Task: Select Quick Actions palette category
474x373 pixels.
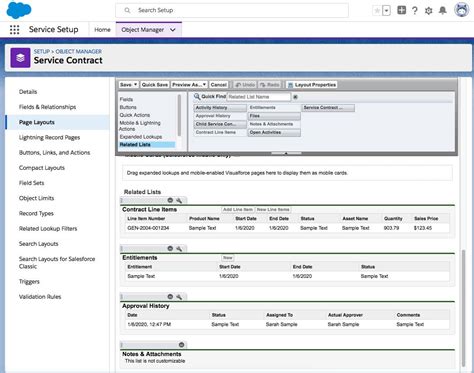Action: pyautogui.click(x=135, y=115)
